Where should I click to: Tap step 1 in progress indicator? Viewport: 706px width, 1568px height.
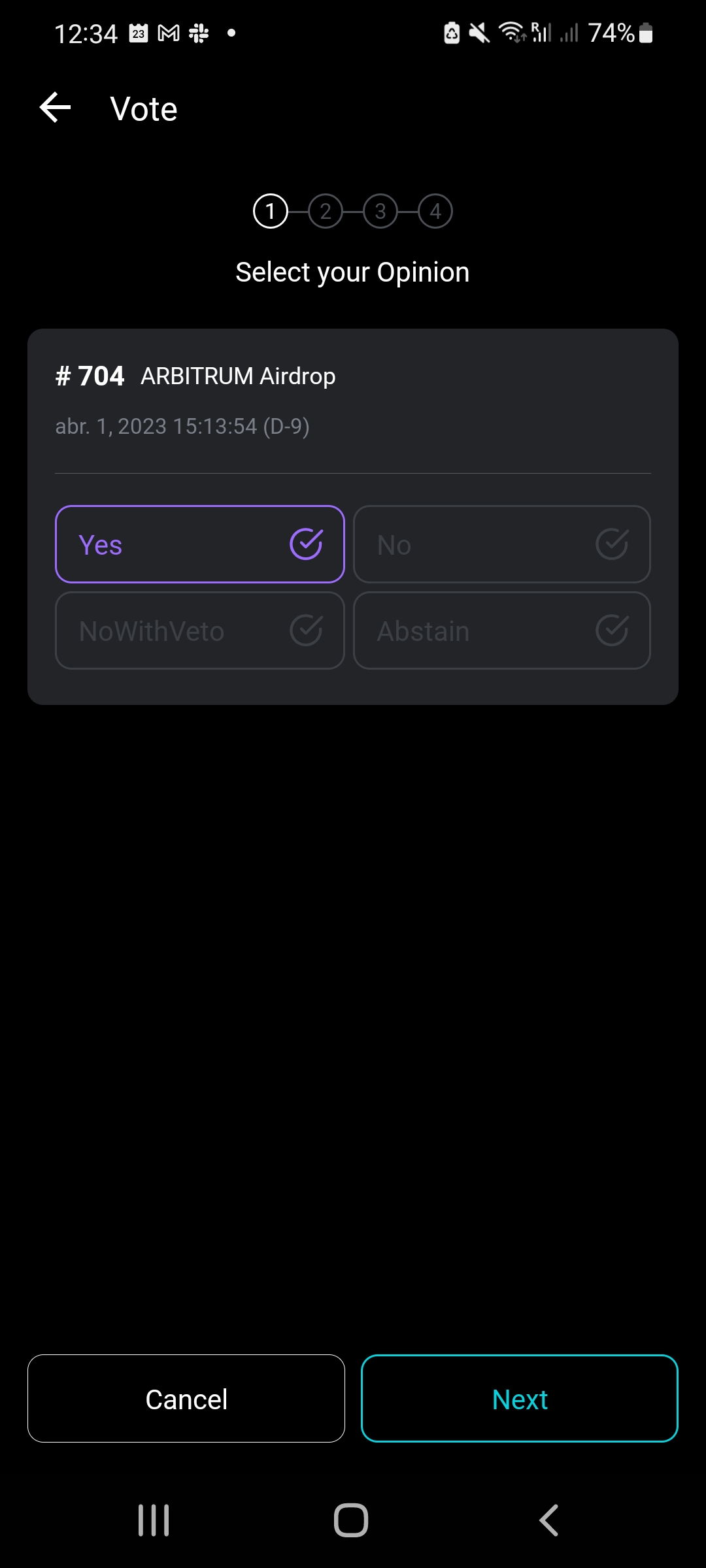tap(271, 211)
